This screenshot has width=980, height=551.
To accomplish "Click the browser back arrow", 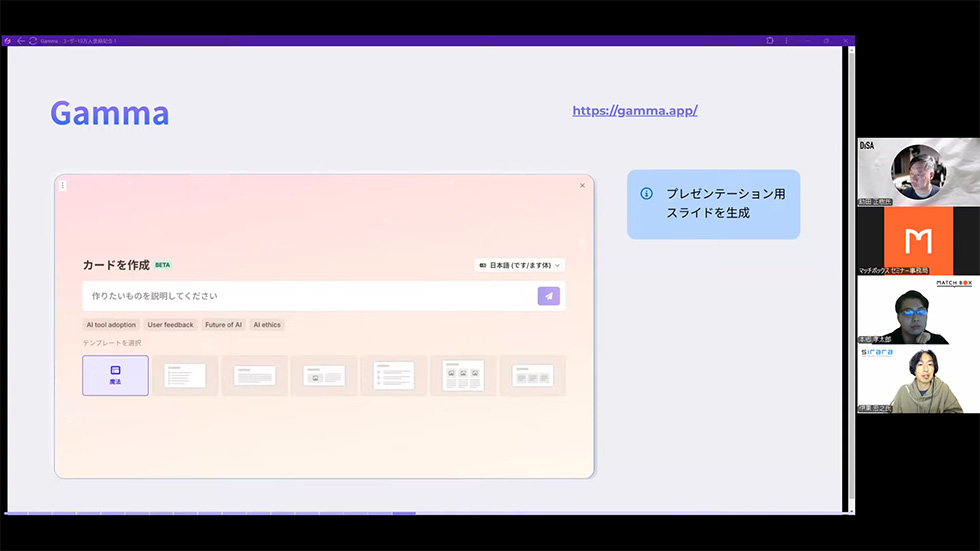I will (21, 41).
